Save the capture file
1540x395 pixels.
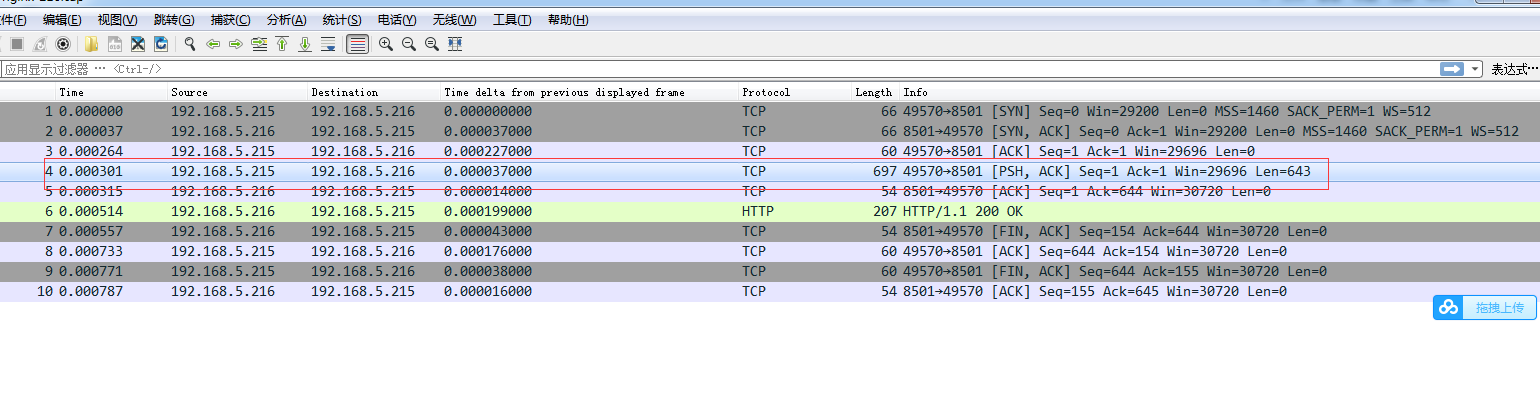(115, 44)
